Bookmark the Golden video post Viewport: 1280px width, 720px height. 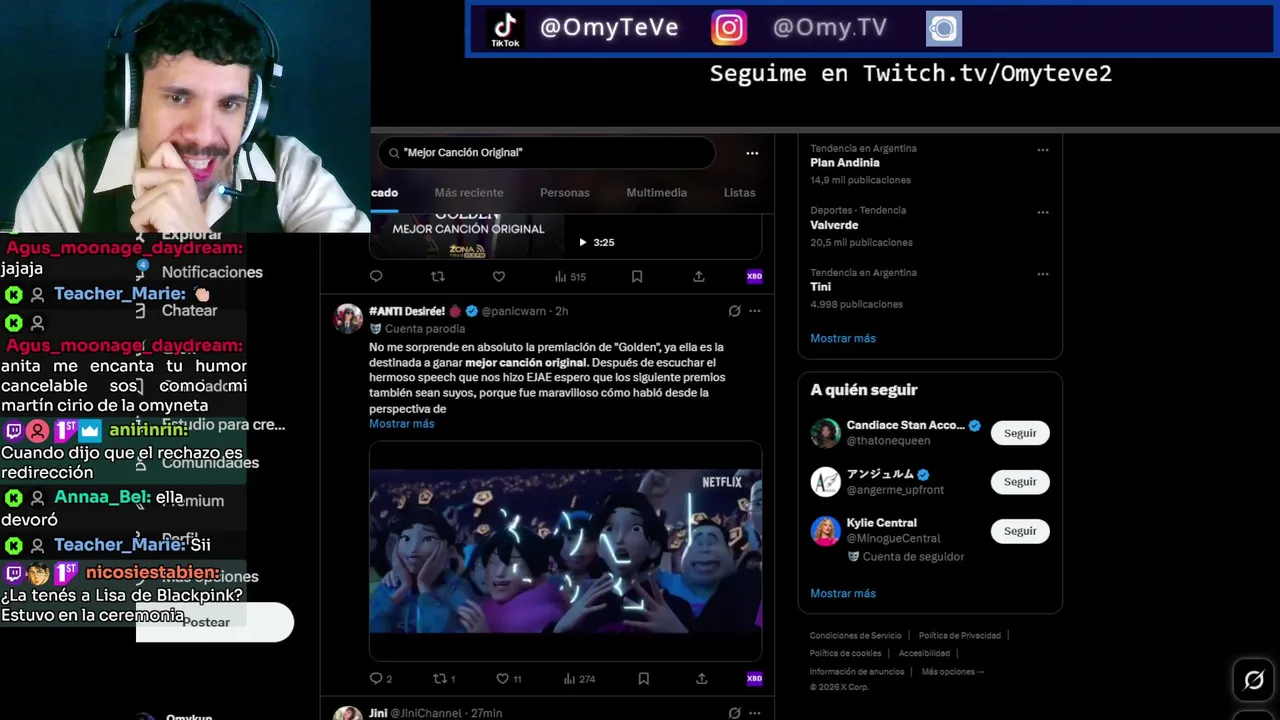click(637, 277)
